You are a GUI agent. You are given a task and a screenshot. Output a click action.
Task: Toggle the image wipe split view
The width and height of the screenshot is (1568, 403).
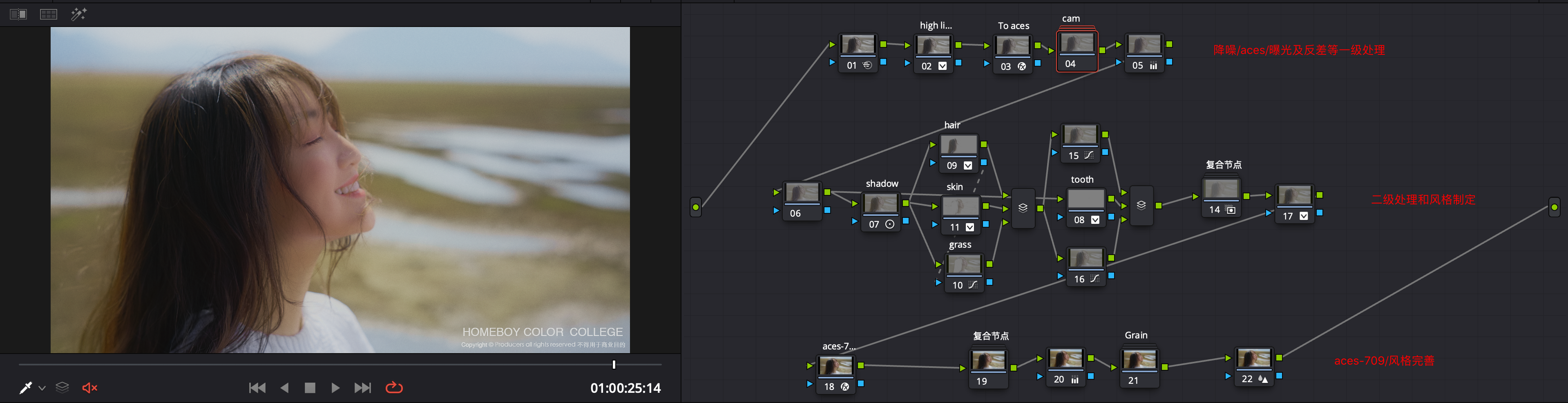[x=18, y=14]
